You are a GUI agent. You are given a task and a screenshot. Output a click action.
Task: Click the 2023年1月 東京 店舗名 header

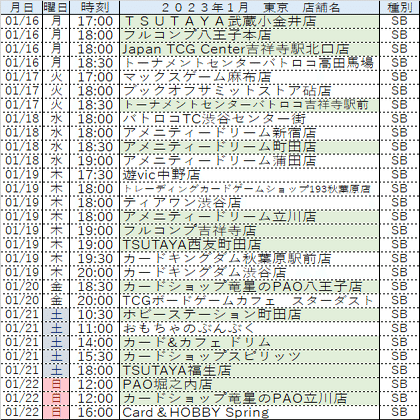[x=249, y=7]
